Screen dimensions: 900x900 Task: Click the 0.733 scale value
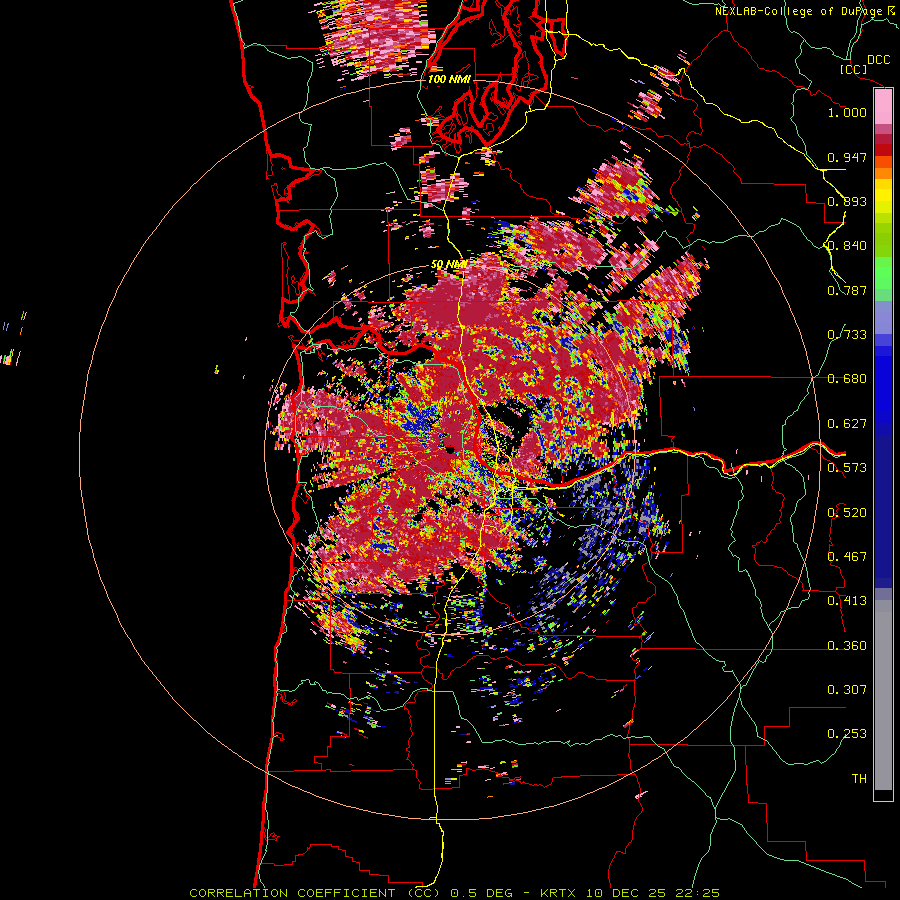[847, 335]
